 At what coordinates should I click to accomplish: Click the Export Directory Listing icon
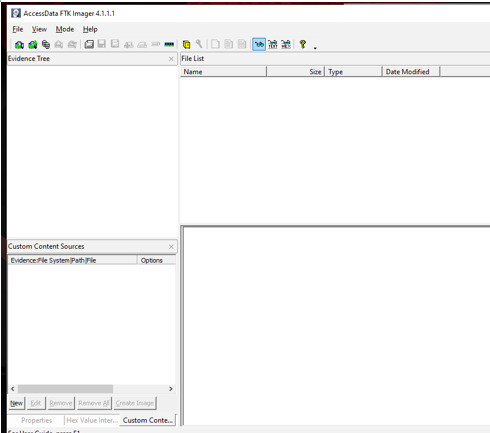point(242,44)
